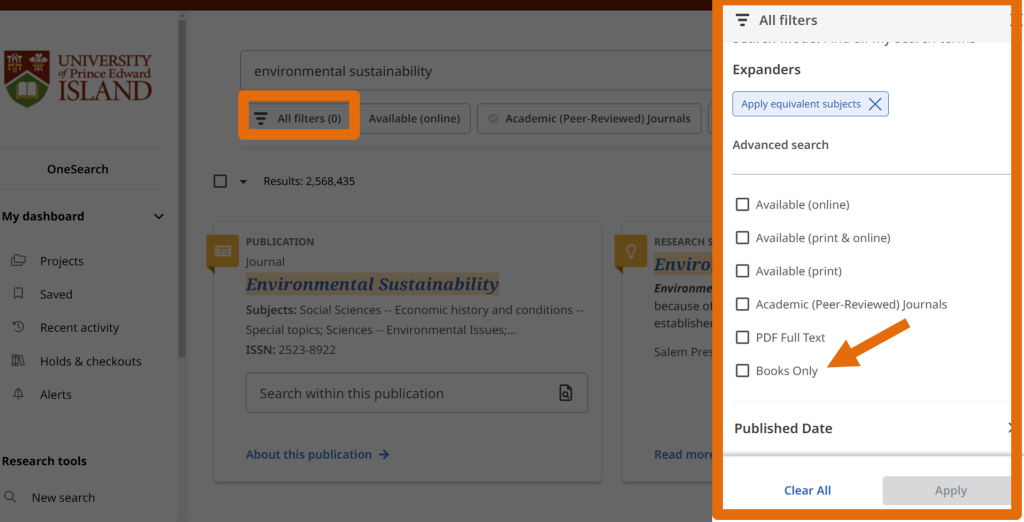Click the filter icon in the All filters panel header
This screenshot has width=1024, height=522.
coord(742,20)
